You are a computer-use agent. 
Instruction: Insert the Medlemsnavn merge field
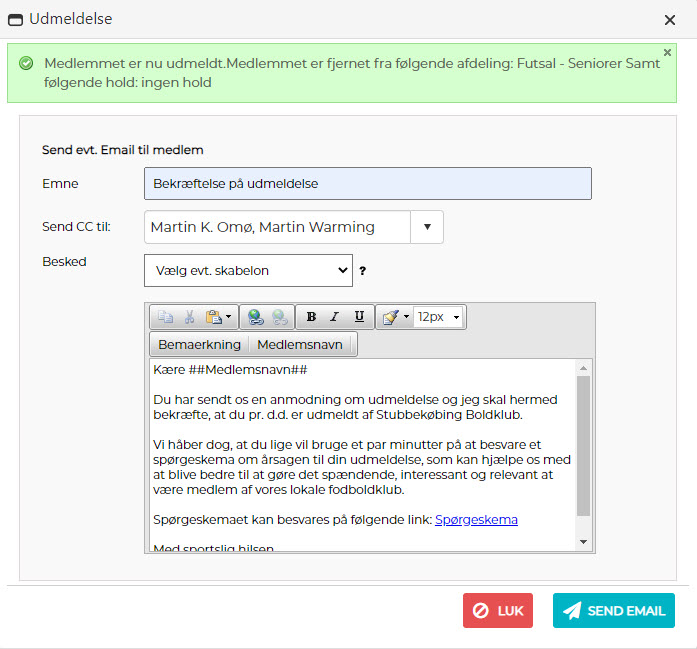coord(300,345)
